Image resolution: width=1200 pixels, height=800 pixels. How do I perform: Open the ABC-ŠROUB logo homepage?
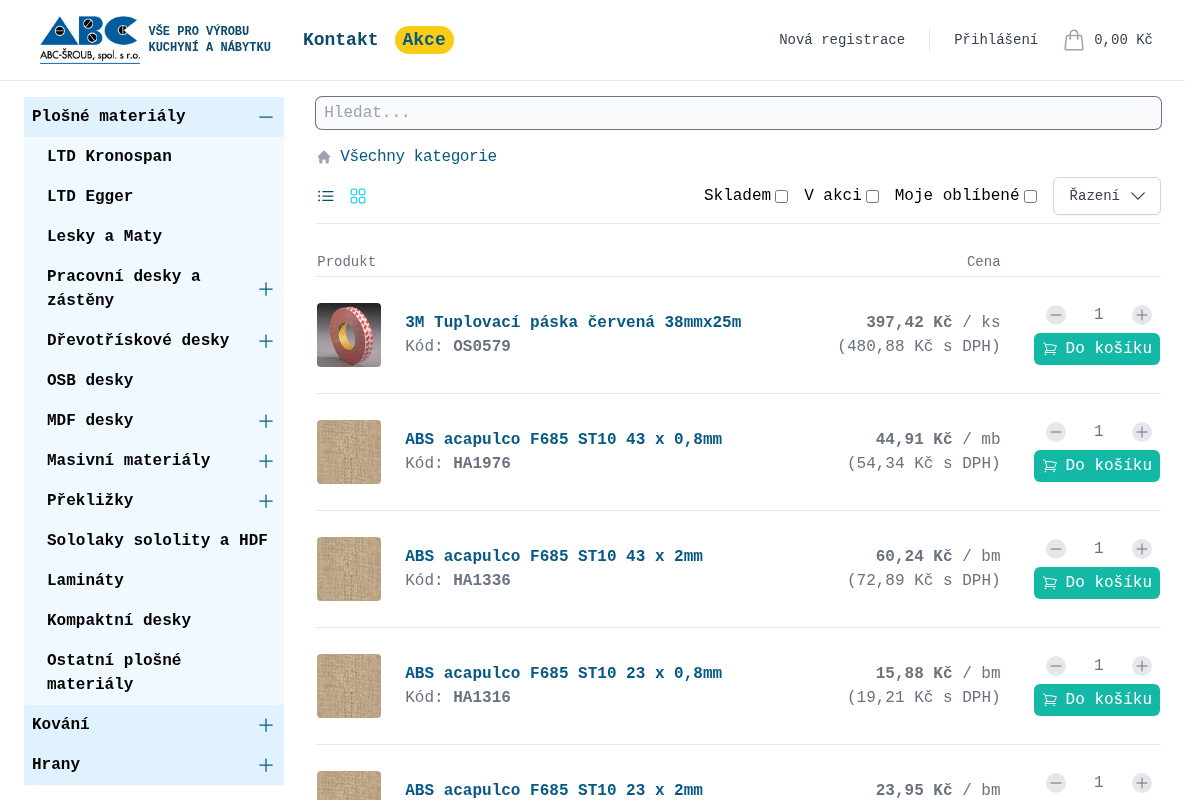pos(90,40)
